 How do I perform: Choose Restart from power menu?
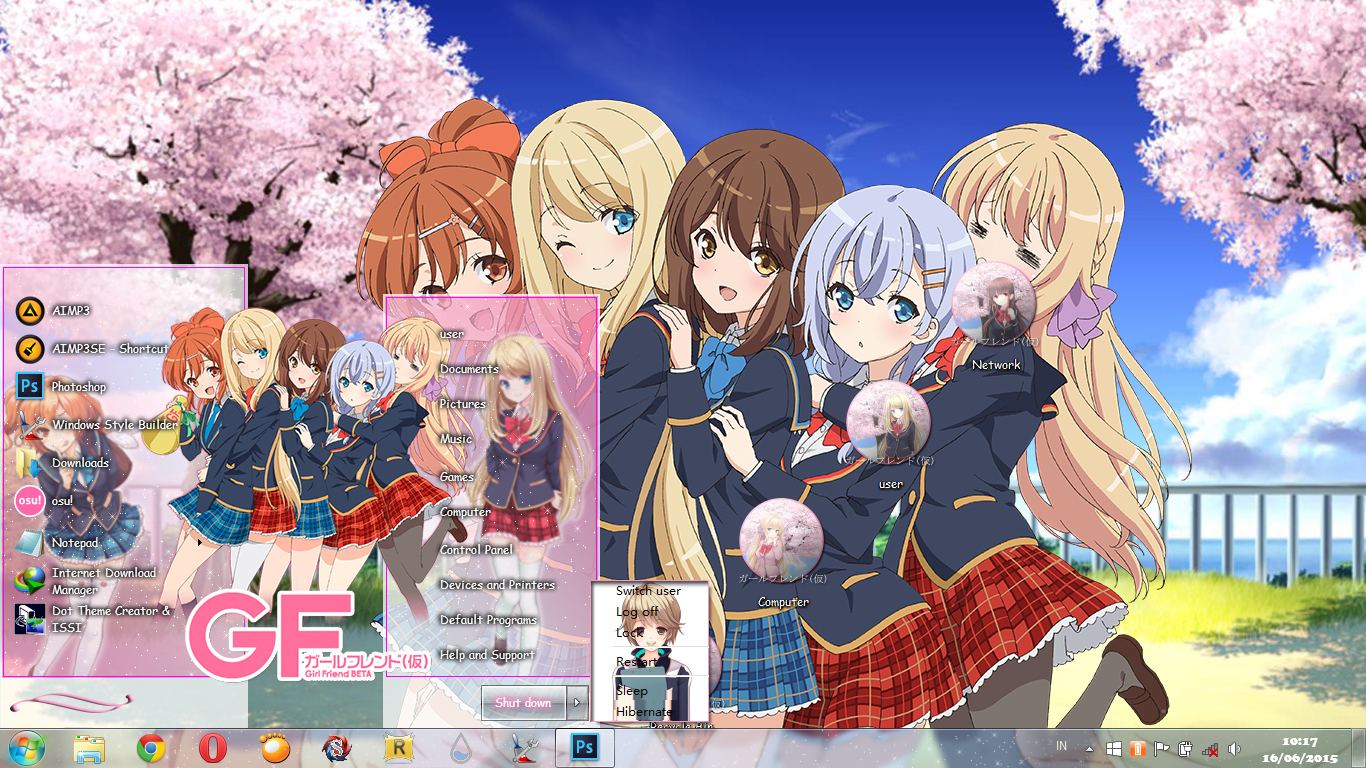[x=636, y=662]
